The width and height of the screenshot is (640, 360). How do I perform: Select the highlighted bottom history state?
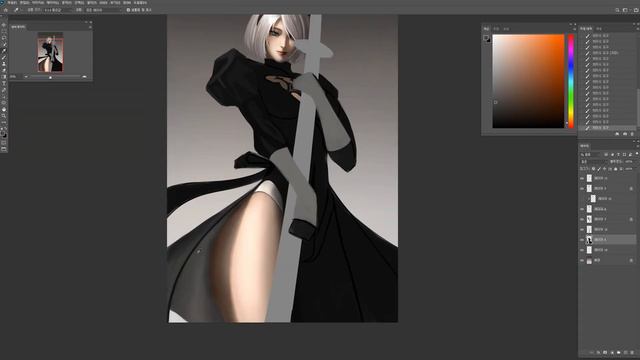[x=607, y=128]
